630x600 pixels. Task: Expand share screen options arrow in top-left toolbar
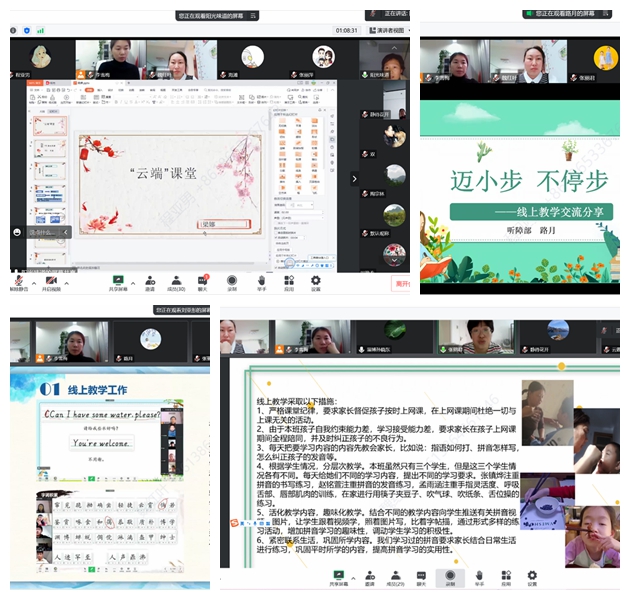[x=131, y=280]
